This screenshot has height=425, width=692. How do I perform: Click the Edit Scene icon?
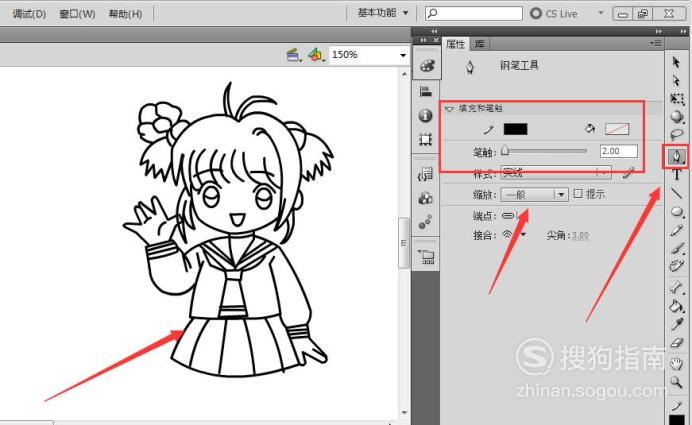pyautogui.click(x=293, y=55)
